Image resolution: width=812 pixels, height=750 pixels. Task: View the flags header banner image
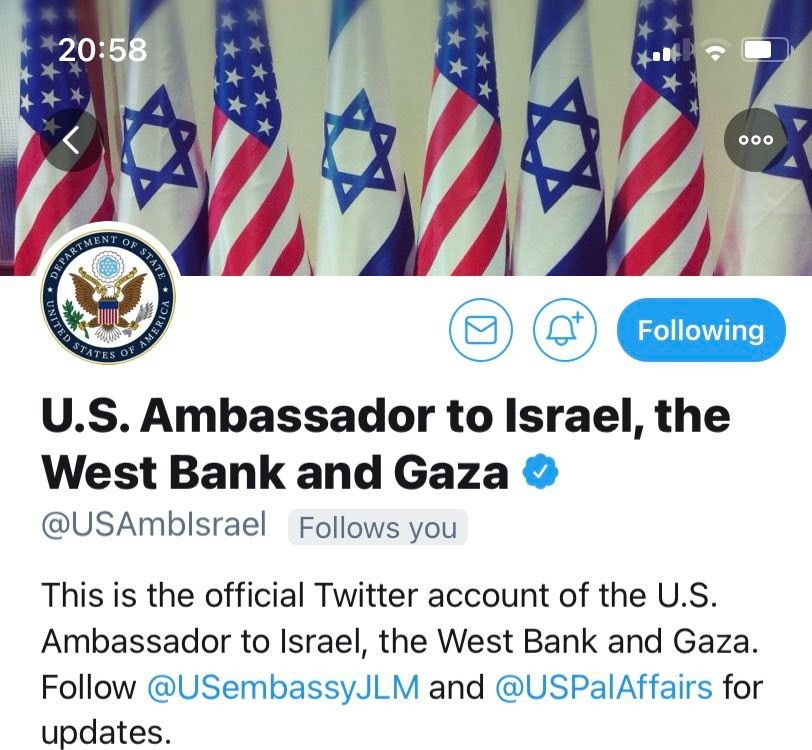[406, 137]
